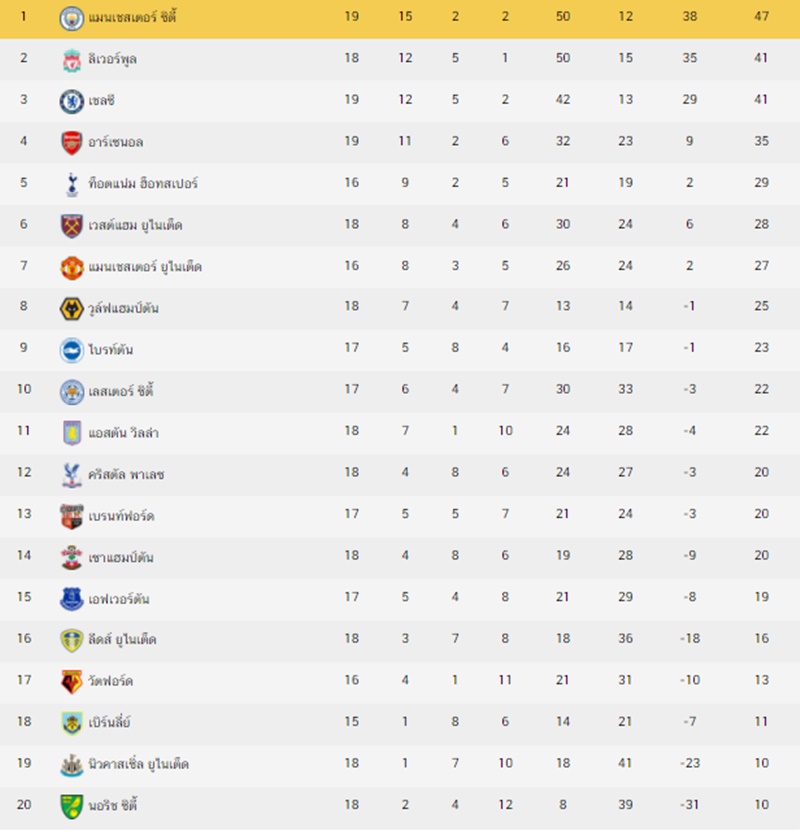Viewport: 800px width, 839px height.
Task: Click the Watford club crest
Action: (x=71, y=682)
